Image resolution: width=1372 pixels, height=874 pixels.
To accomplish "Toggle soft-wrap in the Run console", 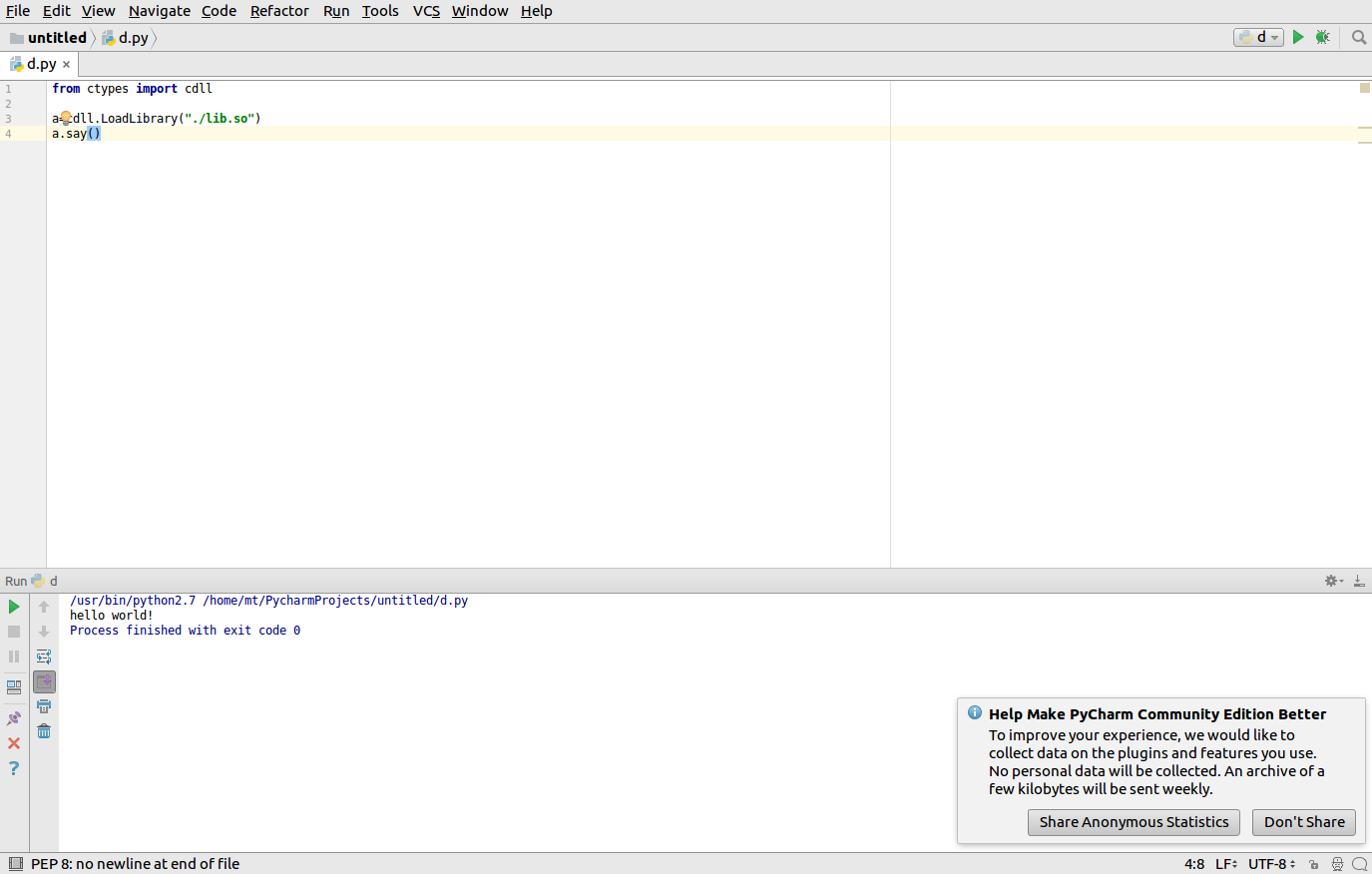I will pos(44,656).
